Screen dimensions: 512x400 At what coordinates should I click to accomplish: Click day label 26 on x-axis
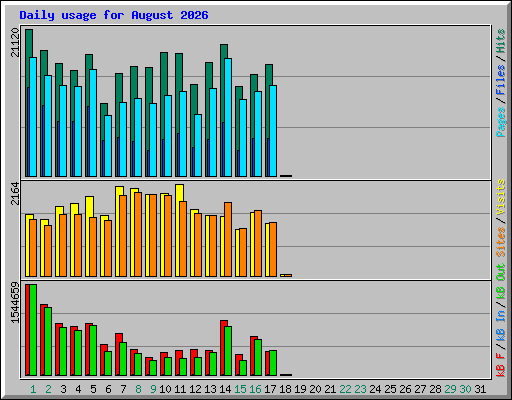(405, 389)
